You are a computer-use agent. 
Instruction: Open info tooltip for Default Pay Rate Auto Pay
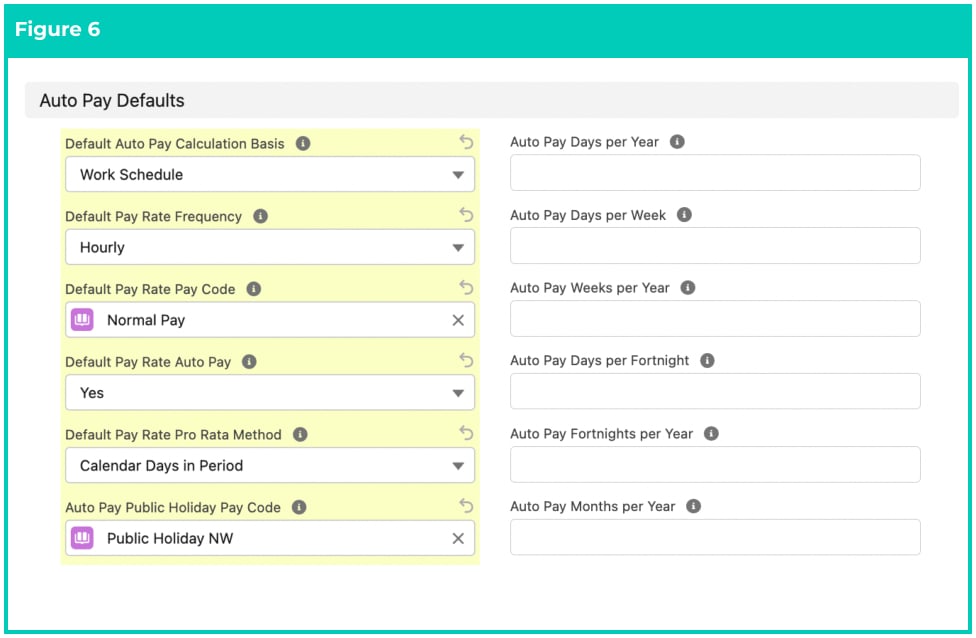click(249, 362)
